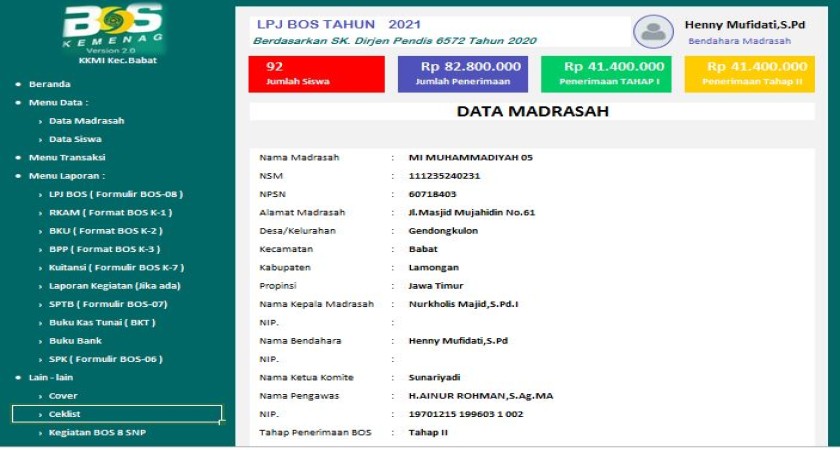Click the red Jumlah Siswa tile
Viewport: 840px width, 450px height.
317,74
